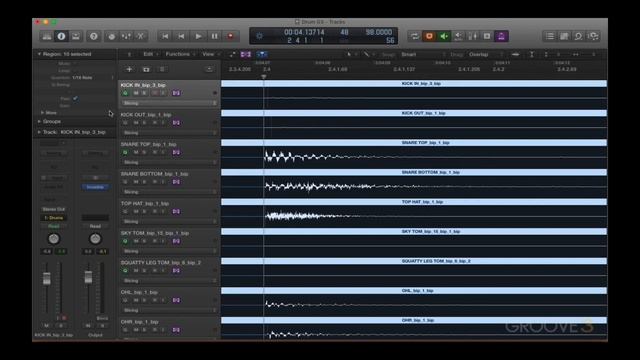Toggle Show Automation button beside View menu
The image size is (640, 360).
point(233,54)
